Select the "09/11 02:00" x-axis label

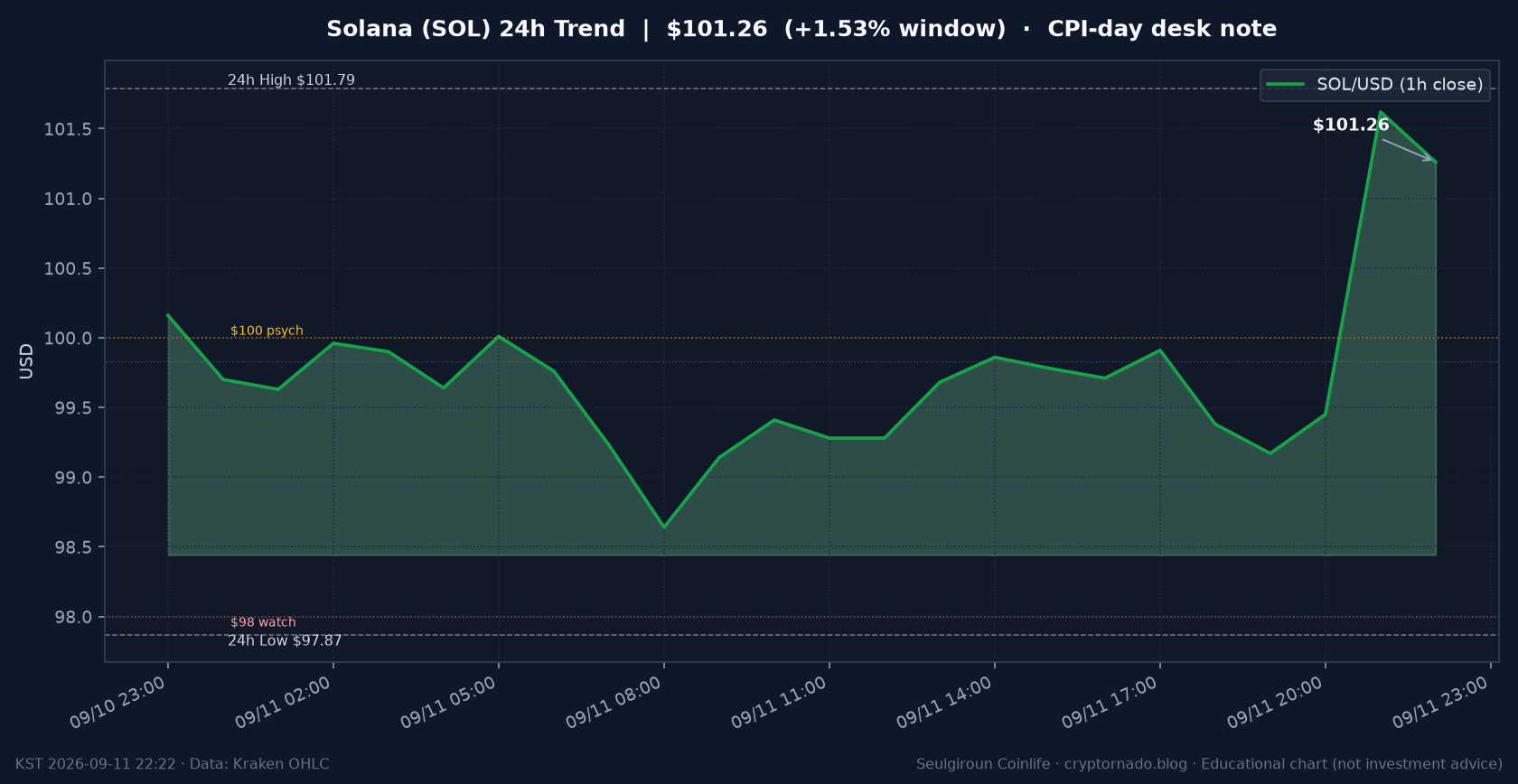click(284, 702)
